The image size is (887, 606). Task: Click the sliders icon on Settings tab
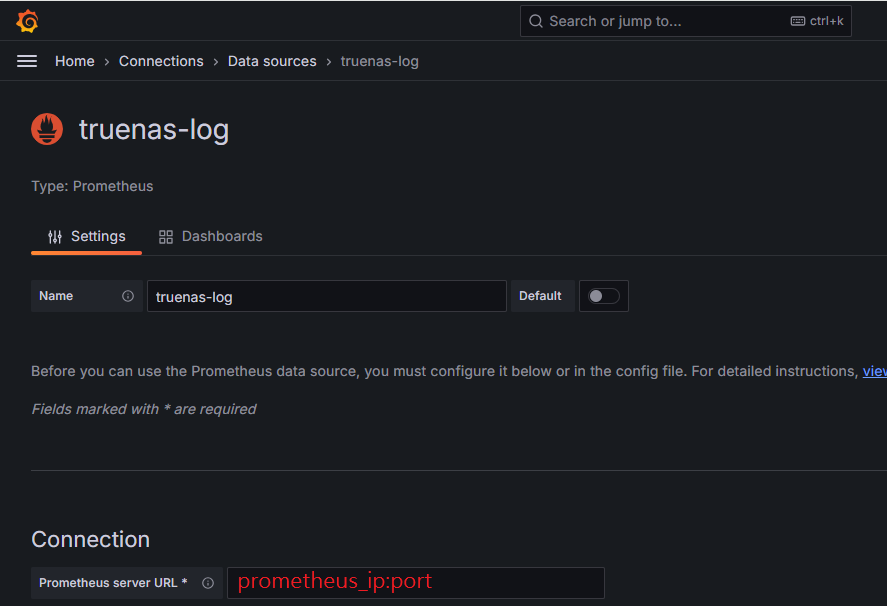[53, 236]
